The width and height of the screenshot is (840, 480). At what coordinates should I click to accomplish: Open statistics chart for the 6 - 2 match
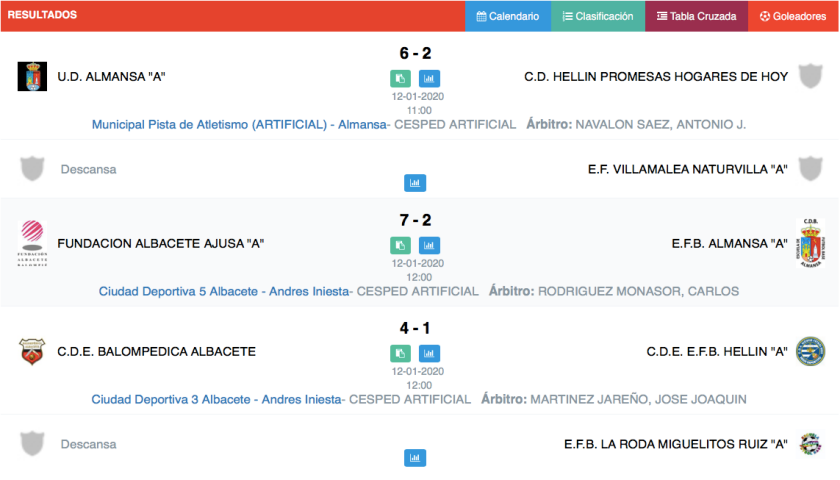click(x=430, y=78)
